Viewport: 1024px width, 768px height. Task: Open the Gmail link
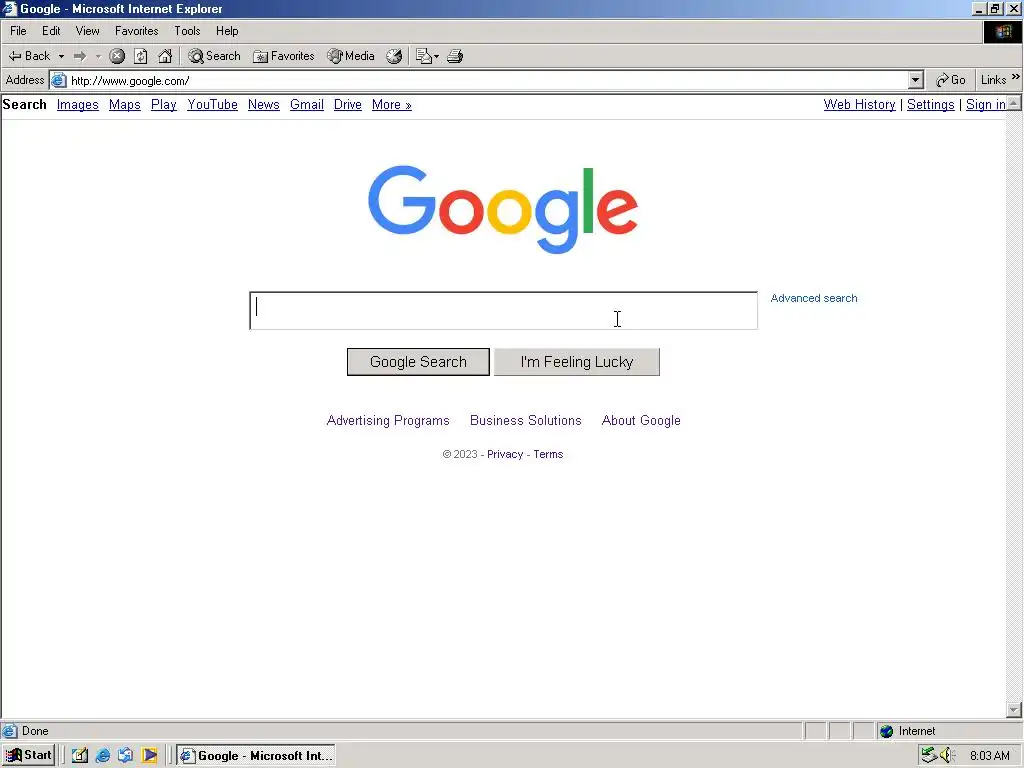pyautogui.click(x=307, y=104)
